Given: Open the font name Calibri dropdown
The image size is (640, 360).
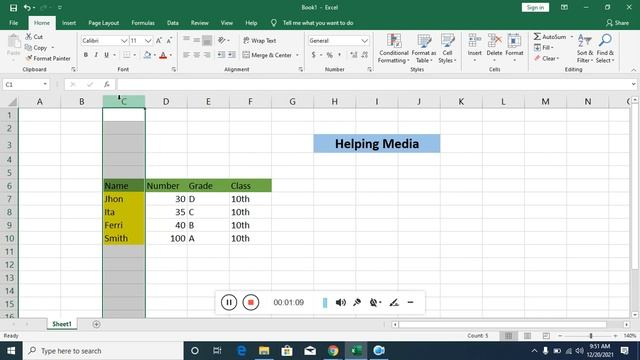Looking at the screenshot, I should [x=124, y=40].
